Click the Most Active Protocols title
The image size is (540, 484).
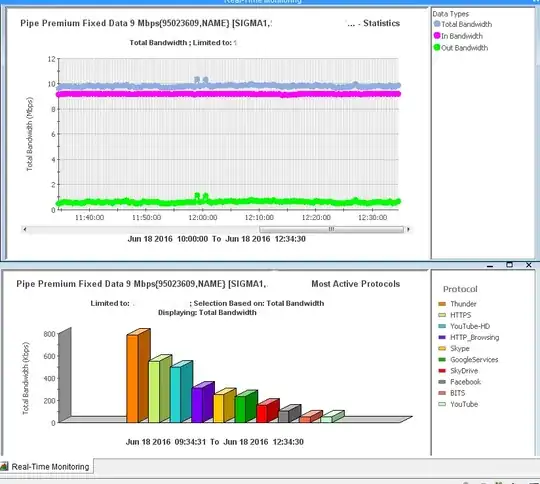[355, 284]
